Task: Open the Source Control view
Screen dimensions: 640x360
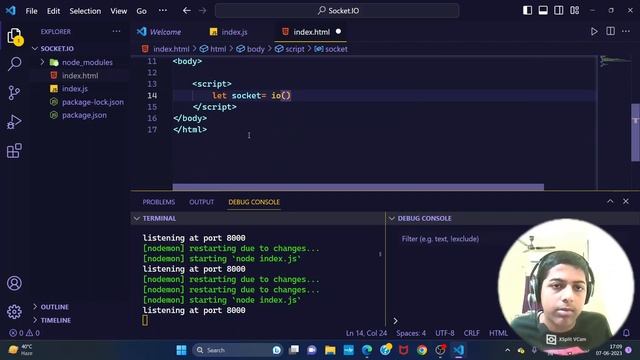Action: [14, 93]
